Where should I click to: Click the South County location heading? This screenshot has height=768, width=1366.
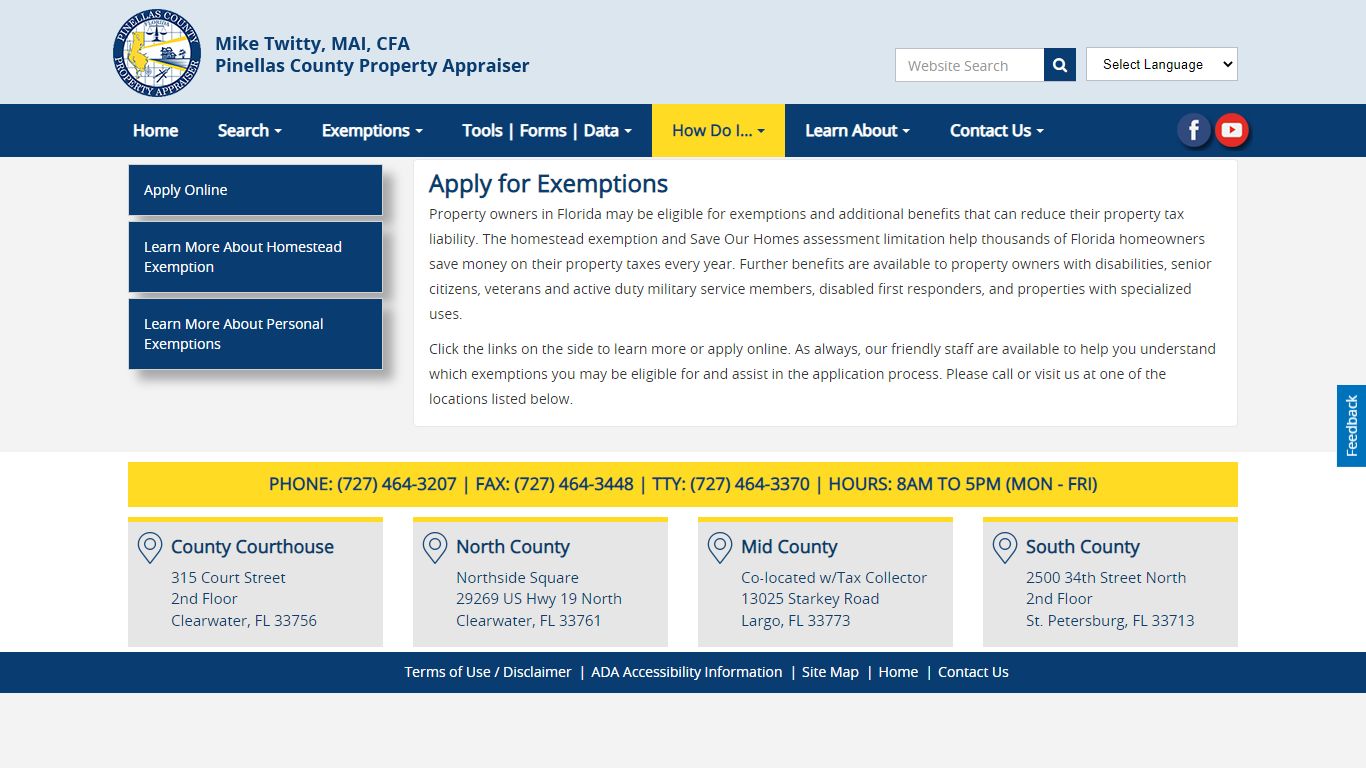click(1083, 547)
